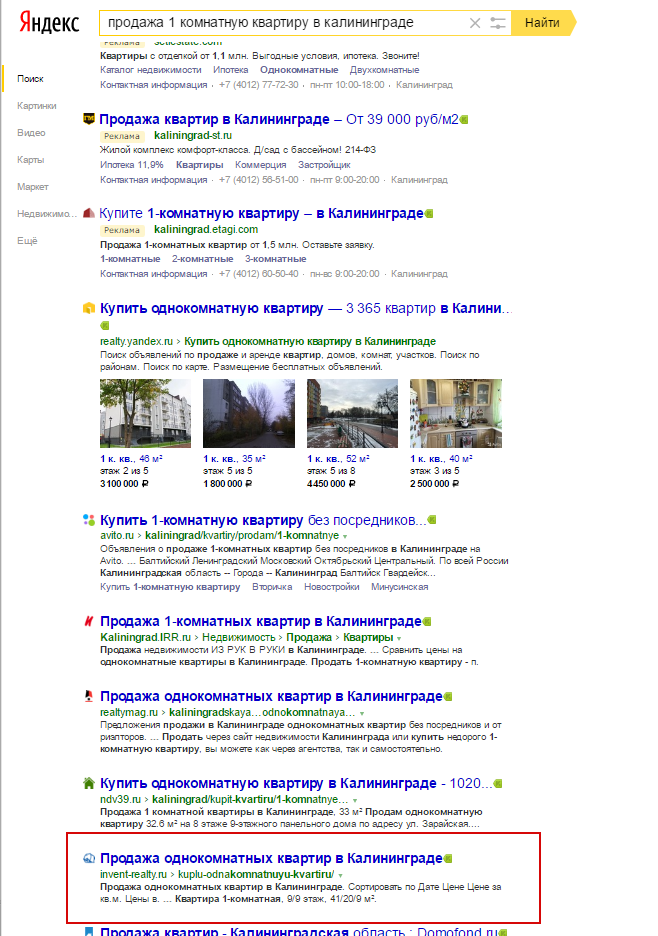The width and height of the screenshot is (658, 936).
Task: Click kaliningrad-st.ru green URL
Action: click(193, 136)
